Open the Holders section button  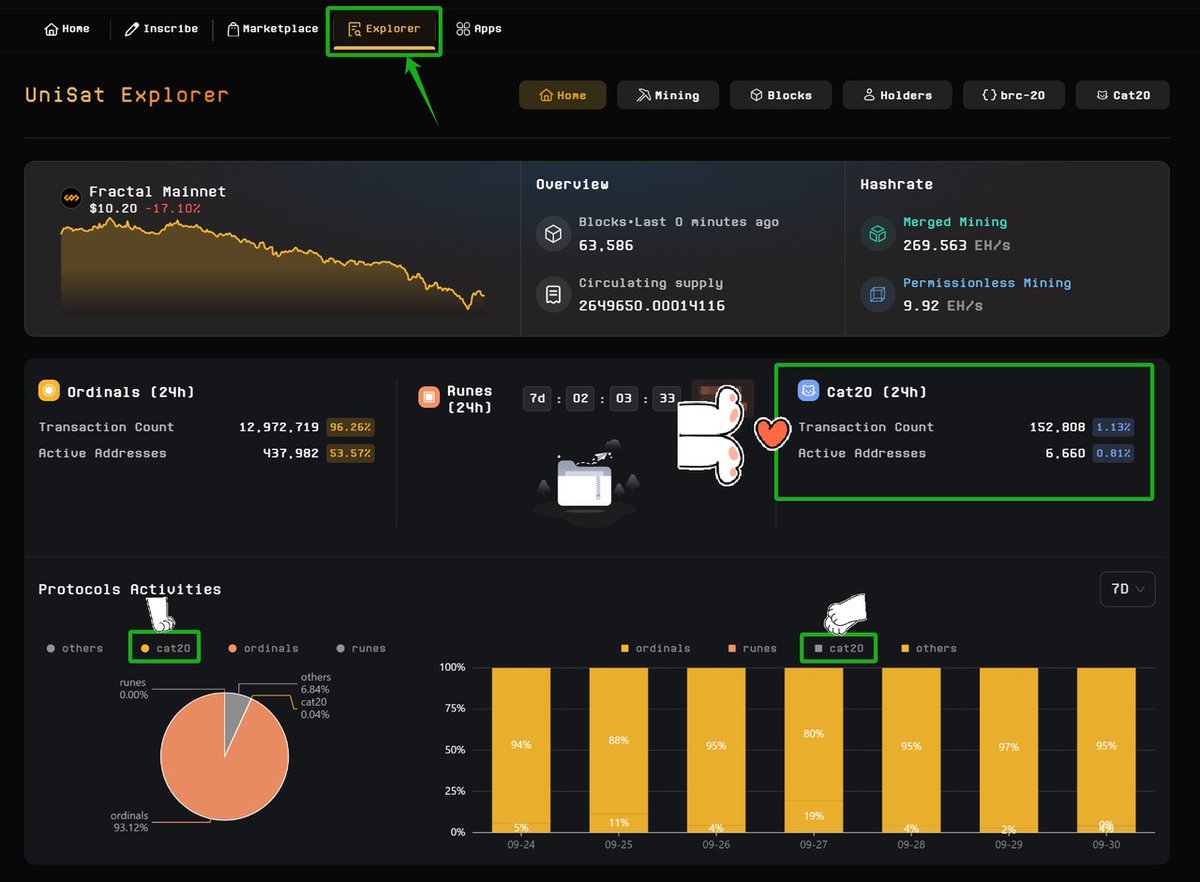coord(897,95)
